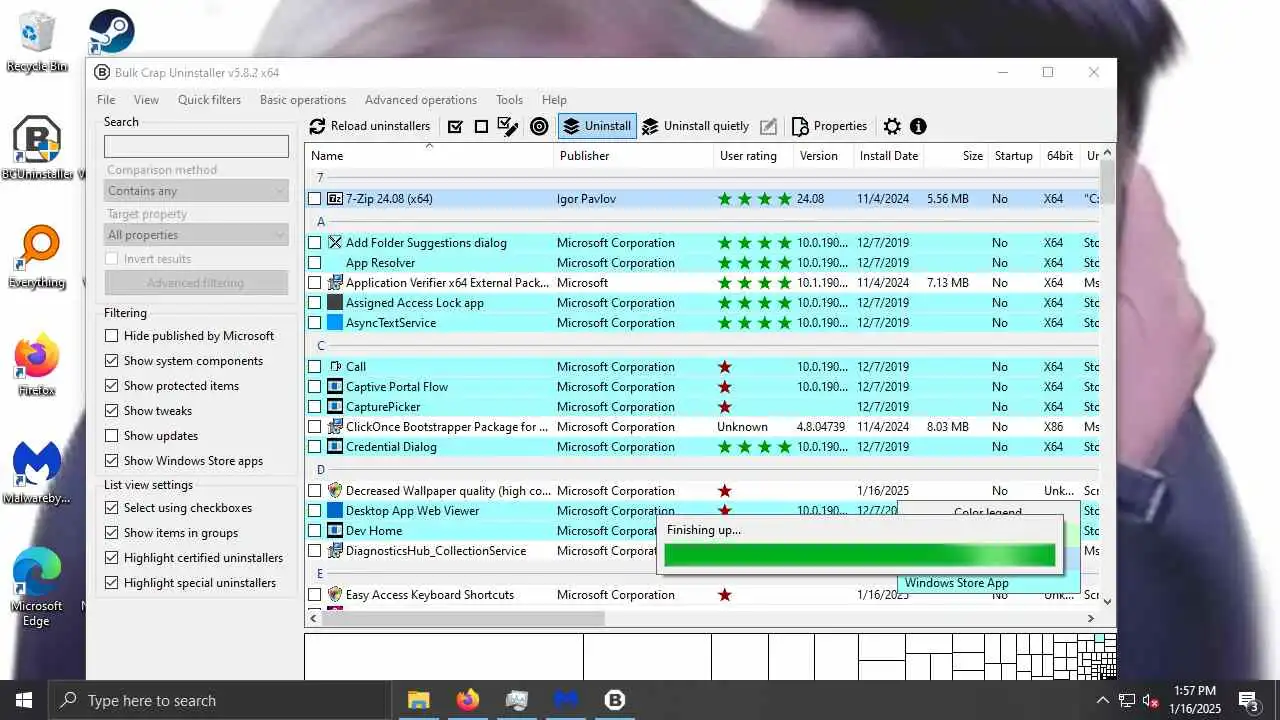Open the Quick filters menu
The image size is (1280, 720).
[209, 100]
